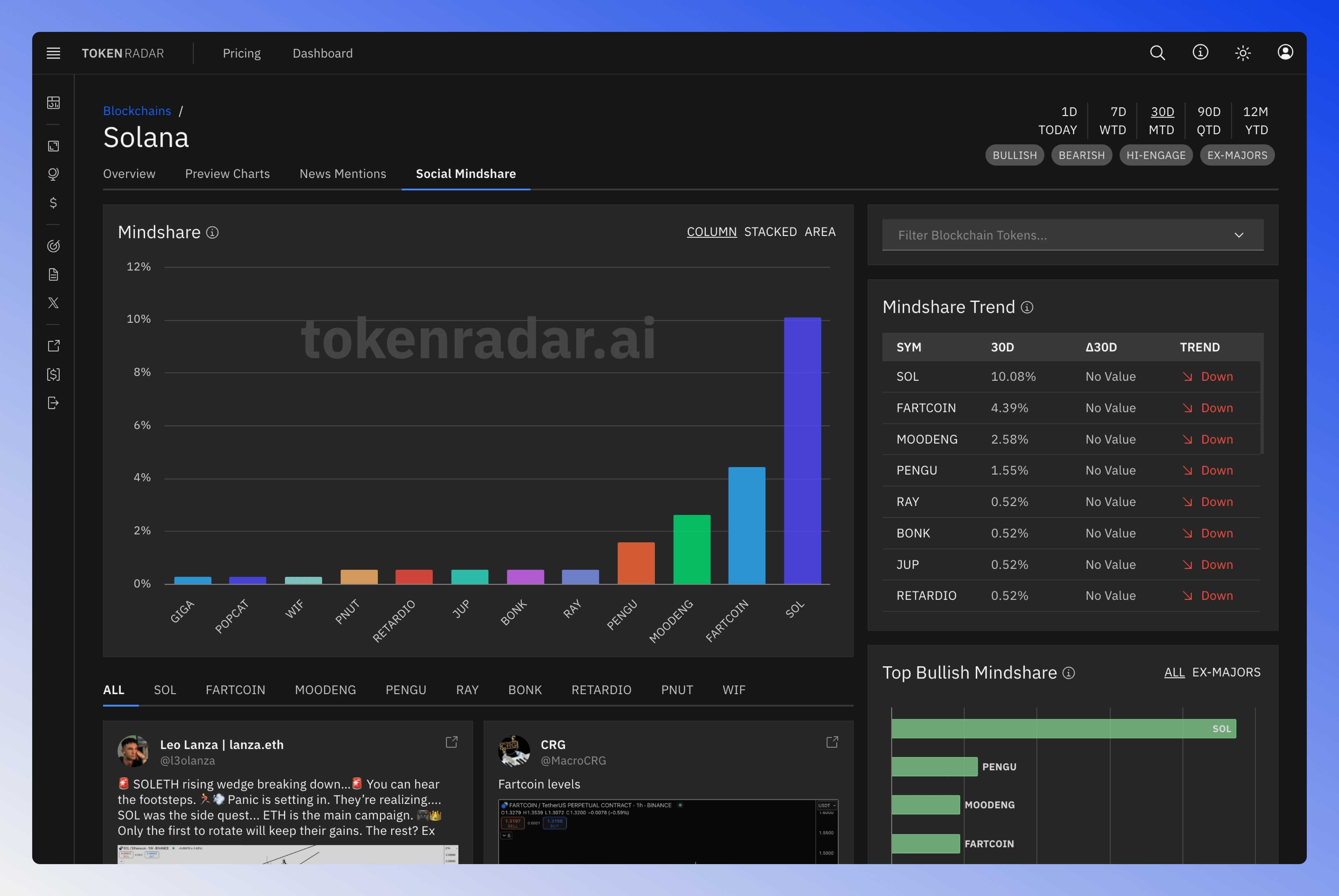Image resolution: width=1339 pixels, height=896 pixels.
Task: Click sidebar dollar sign icon
Action: pos(53,203)
